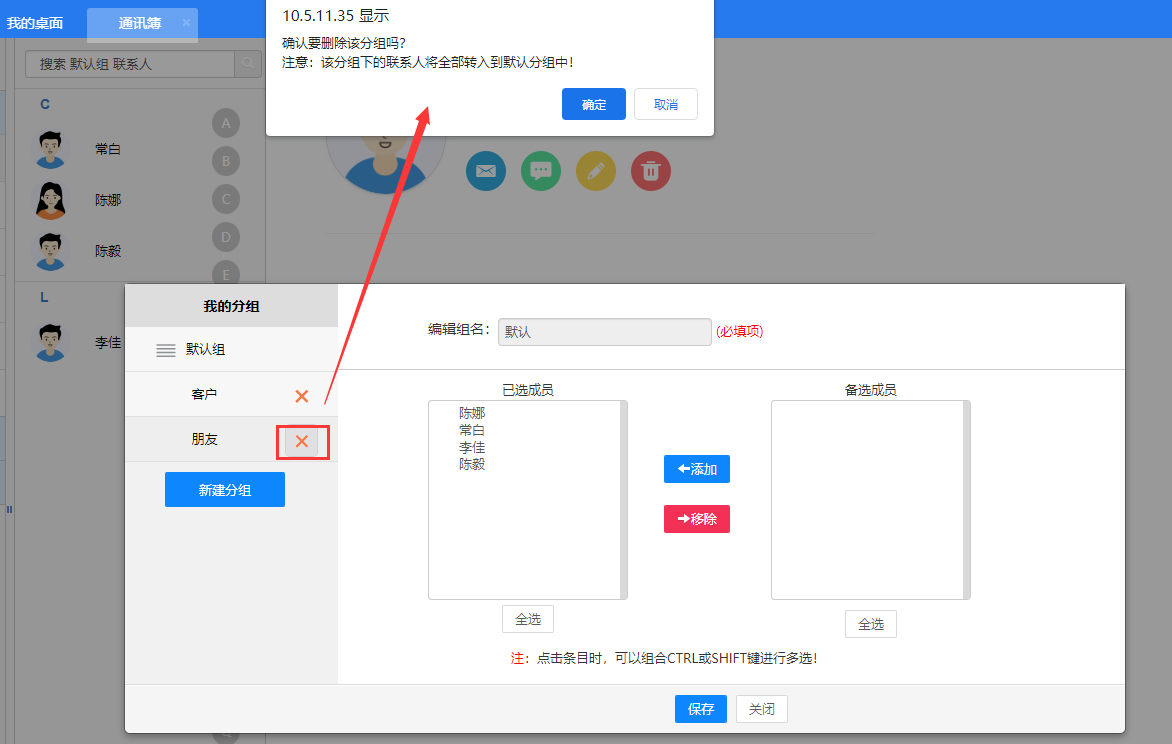Delete the 朋友 group with X icon
This screenshot has width=1172, height=744.
[302, 441]
